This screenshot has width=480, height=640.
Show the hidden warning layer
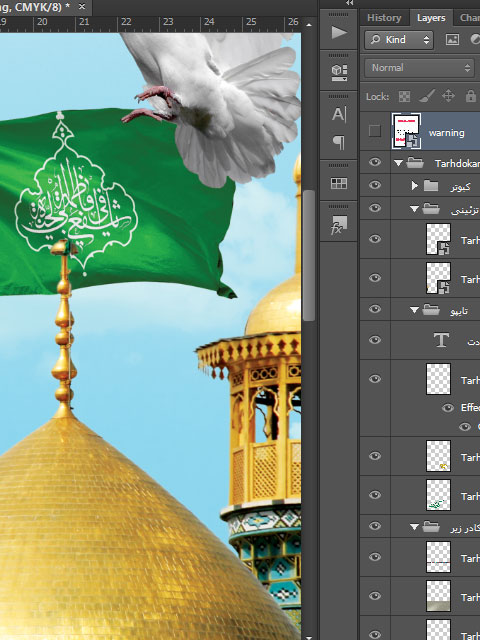tap(375, 131)
